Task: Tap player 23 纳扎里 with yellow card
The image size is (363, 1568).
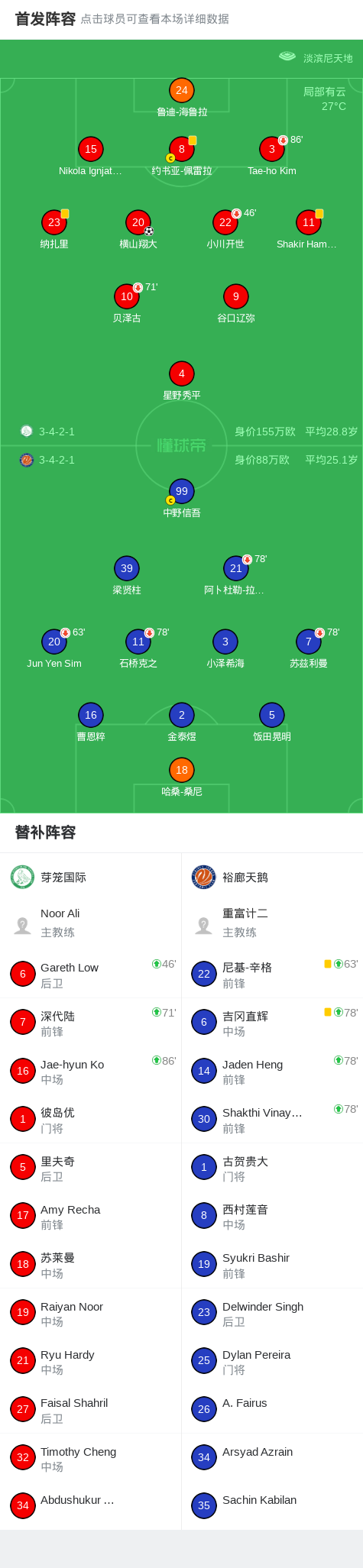Action: [x=53, y=223]
